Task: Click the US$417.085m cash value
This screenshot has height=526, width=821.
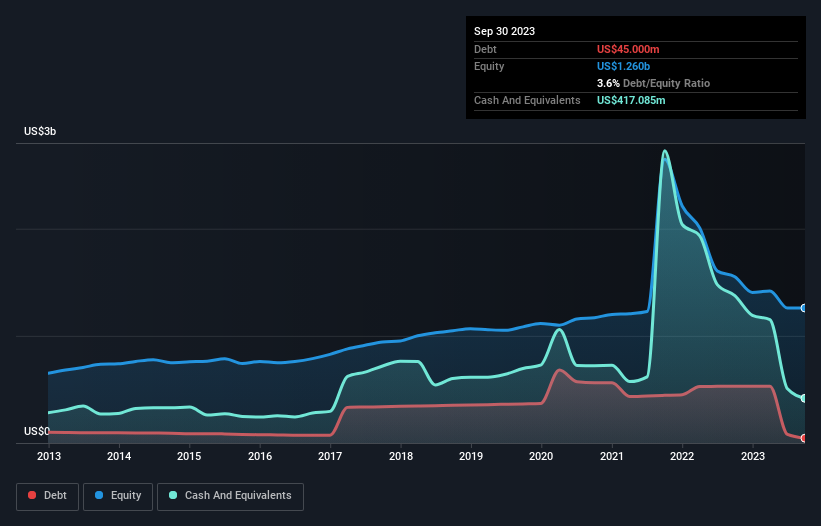Action: (631, 100)
